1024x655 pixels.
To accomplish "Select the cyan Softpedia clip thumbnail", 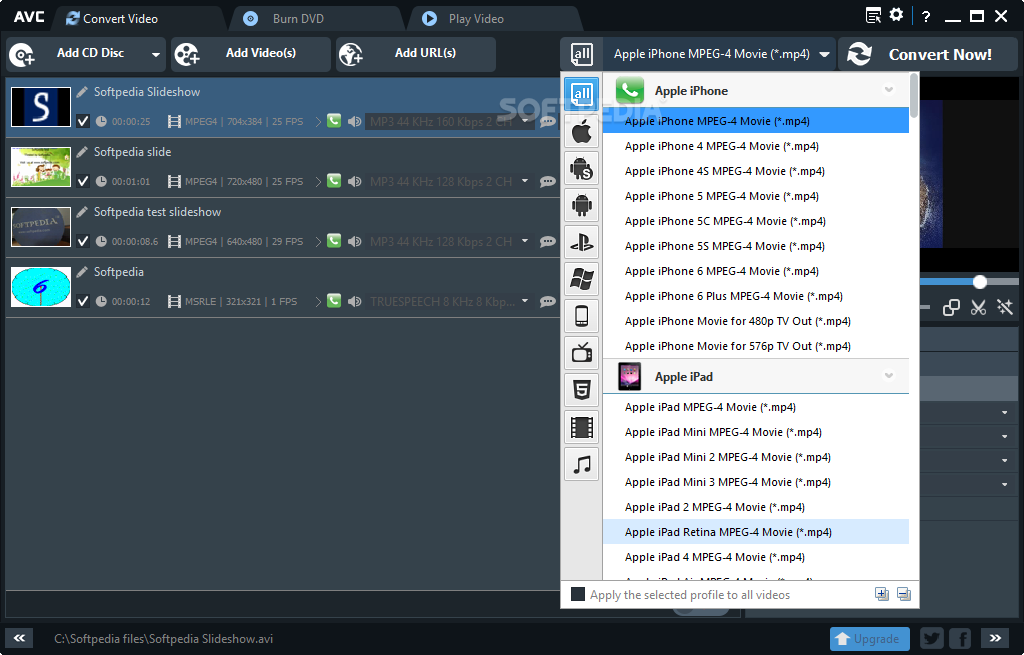I will 41,287.
